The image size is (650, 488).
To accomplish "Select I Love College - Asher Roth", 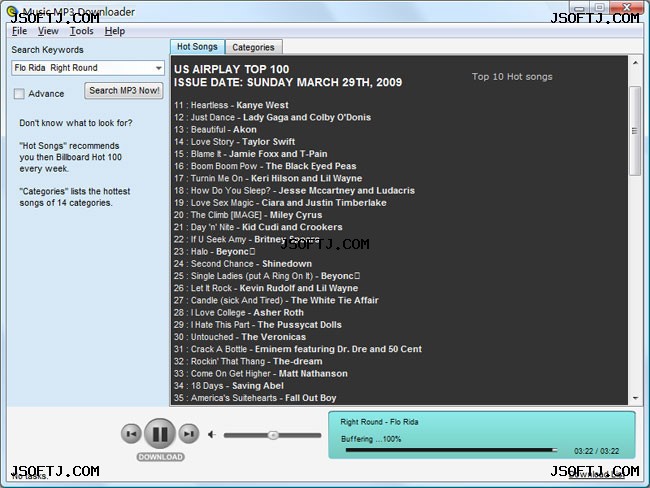I will (239, 313).
